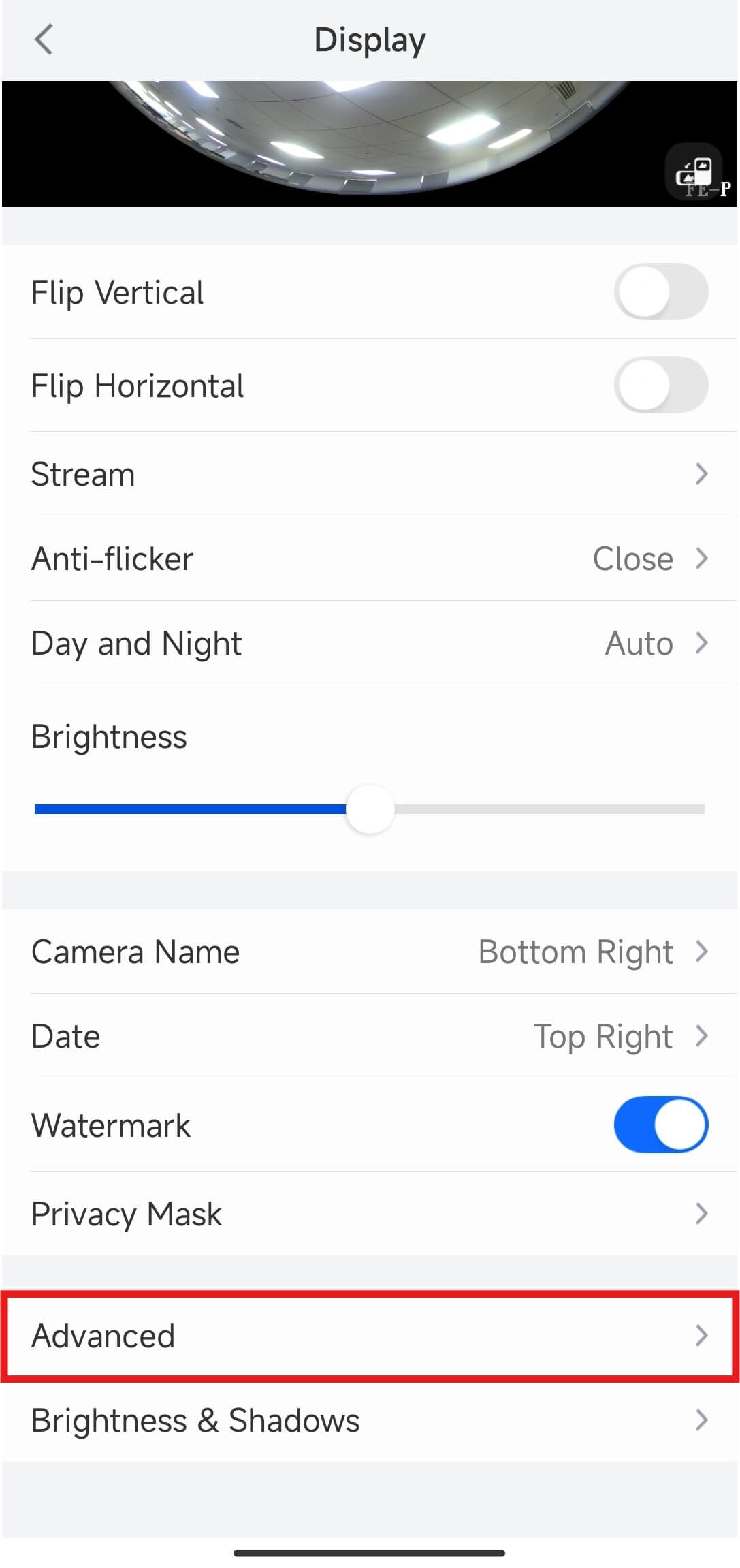Click the Brightness slider handle
740x1568 pixels.
pyautogui.click(x=370, y=809)
